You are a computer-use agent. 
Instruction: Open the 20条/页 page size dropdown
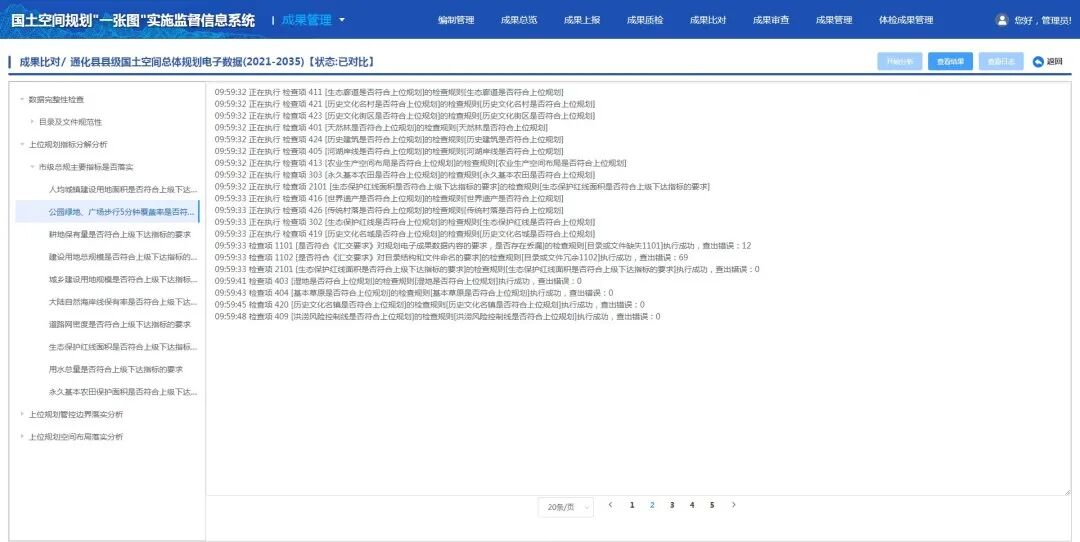click(565, 507)
